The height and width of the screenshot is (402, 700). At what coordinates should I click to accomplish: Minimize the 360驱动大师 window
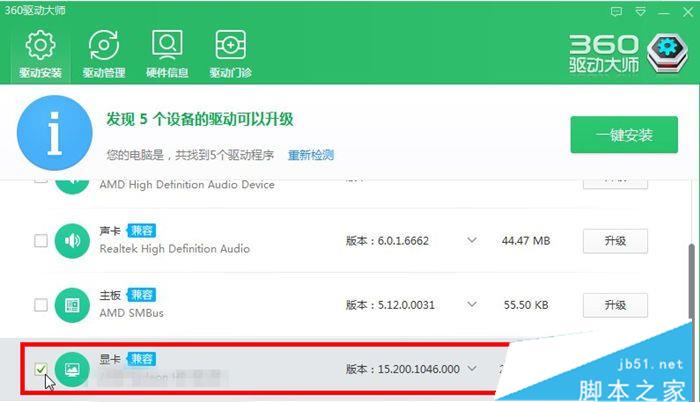pos(664,12)
